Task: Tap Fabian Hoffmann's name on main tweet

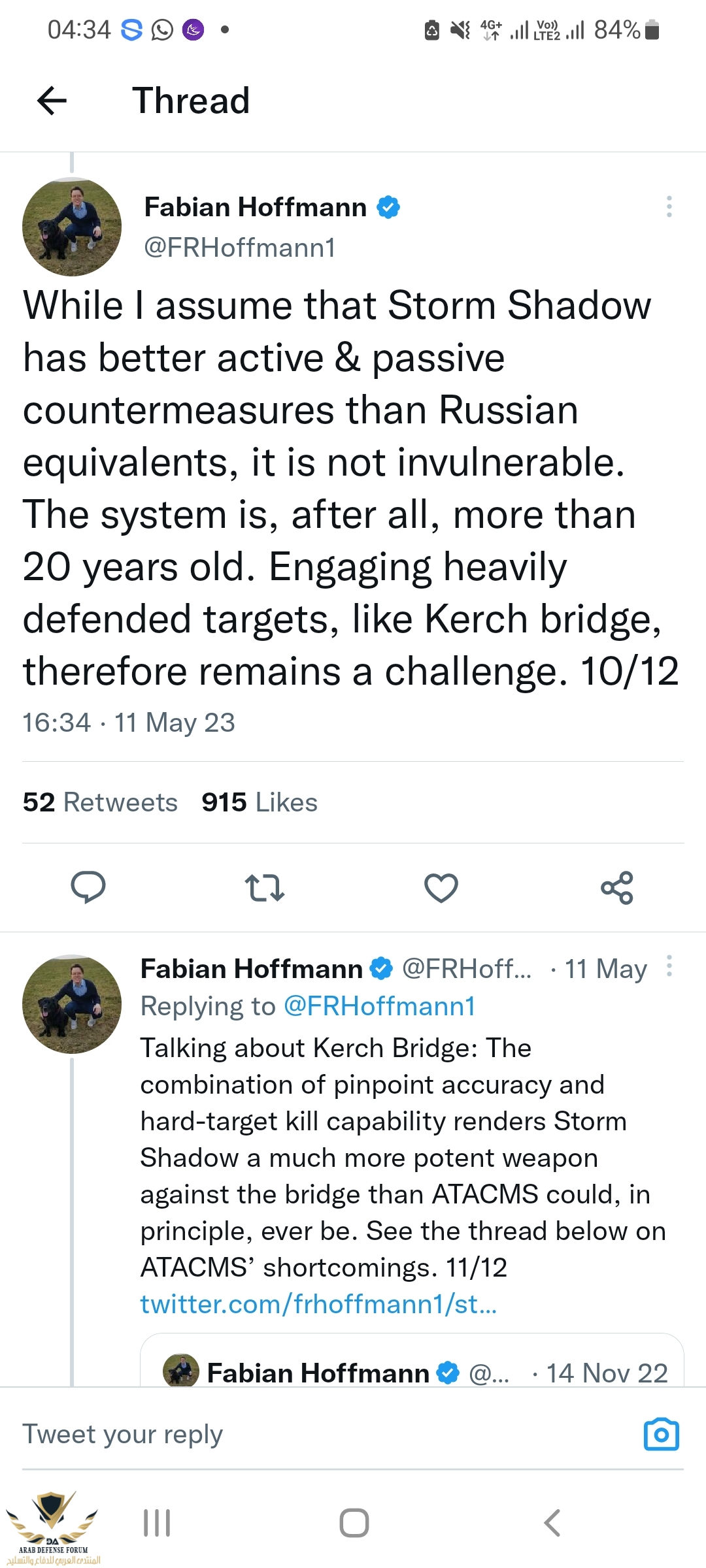Action: (x=255, y=207)
